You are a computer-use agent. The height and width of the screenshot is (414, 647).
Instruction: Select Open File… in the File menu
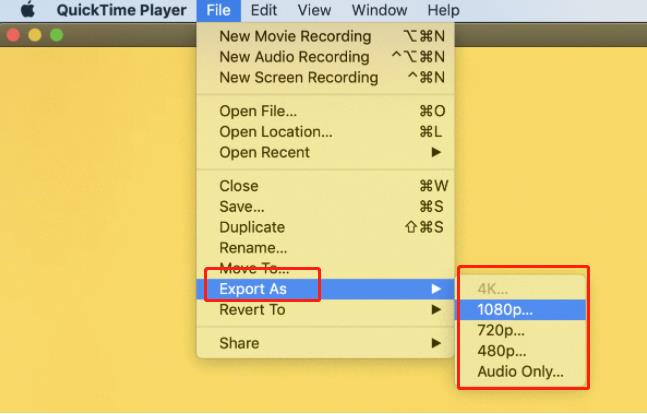tap(326, 111)
